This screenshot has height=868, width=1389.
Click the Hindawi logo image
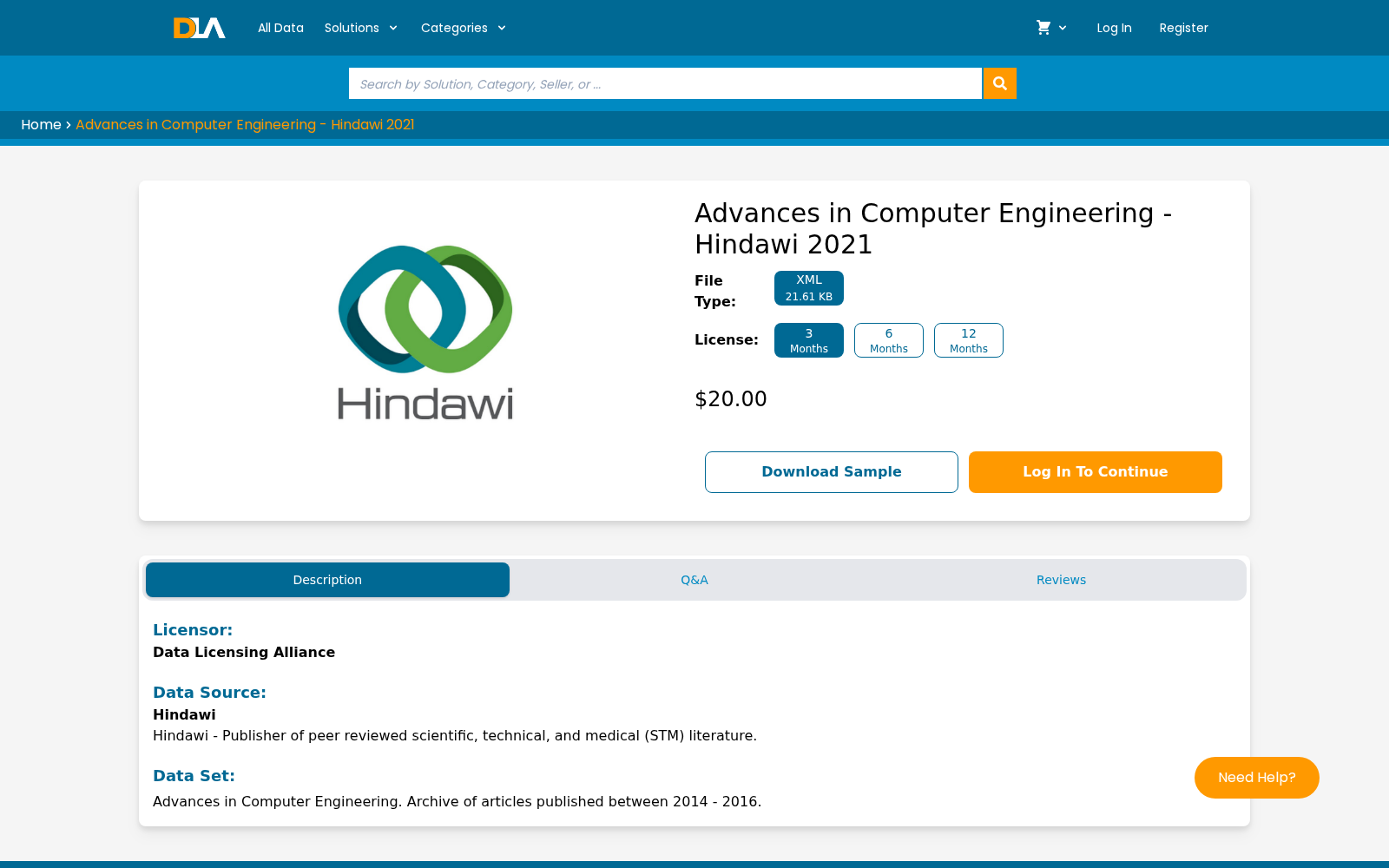click(425, 332)
